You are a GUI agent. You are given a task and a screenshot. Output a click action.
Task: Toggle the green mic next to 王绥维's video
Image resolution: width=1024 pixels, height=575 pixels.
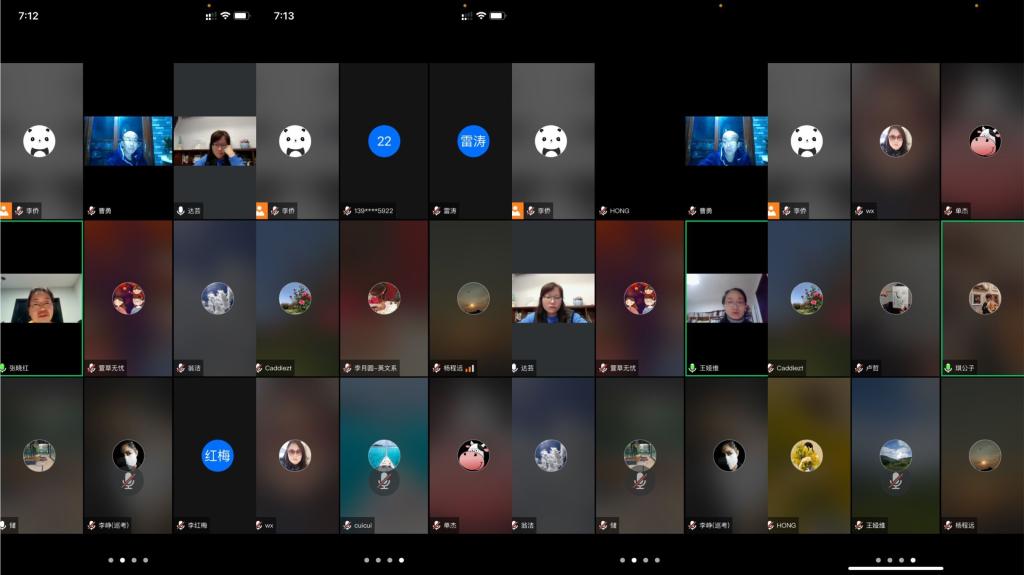pos(692,368)
